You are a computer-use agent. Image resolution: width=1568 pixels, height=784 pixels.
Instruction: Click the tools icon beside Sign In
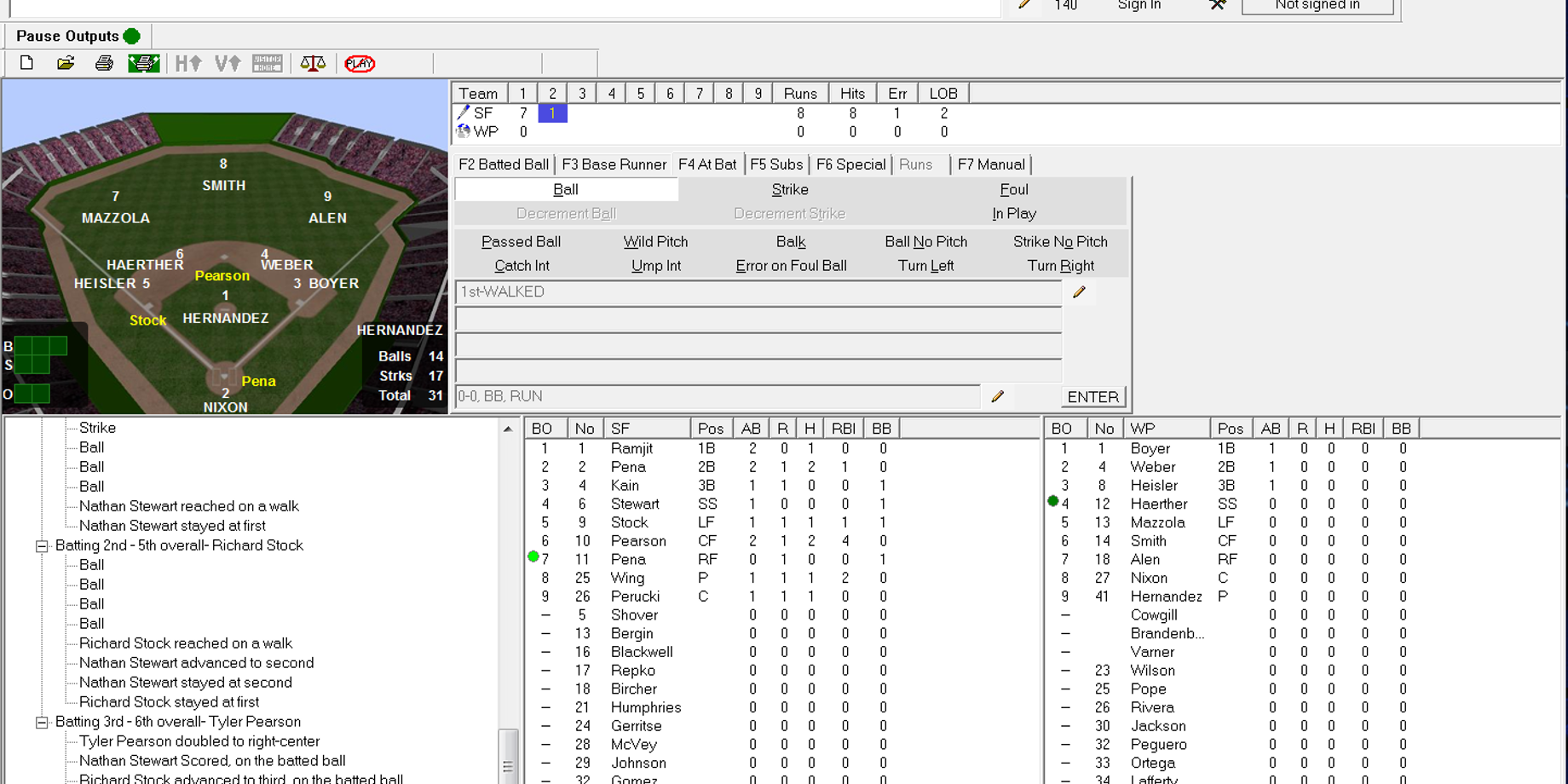pos(1218,5)
